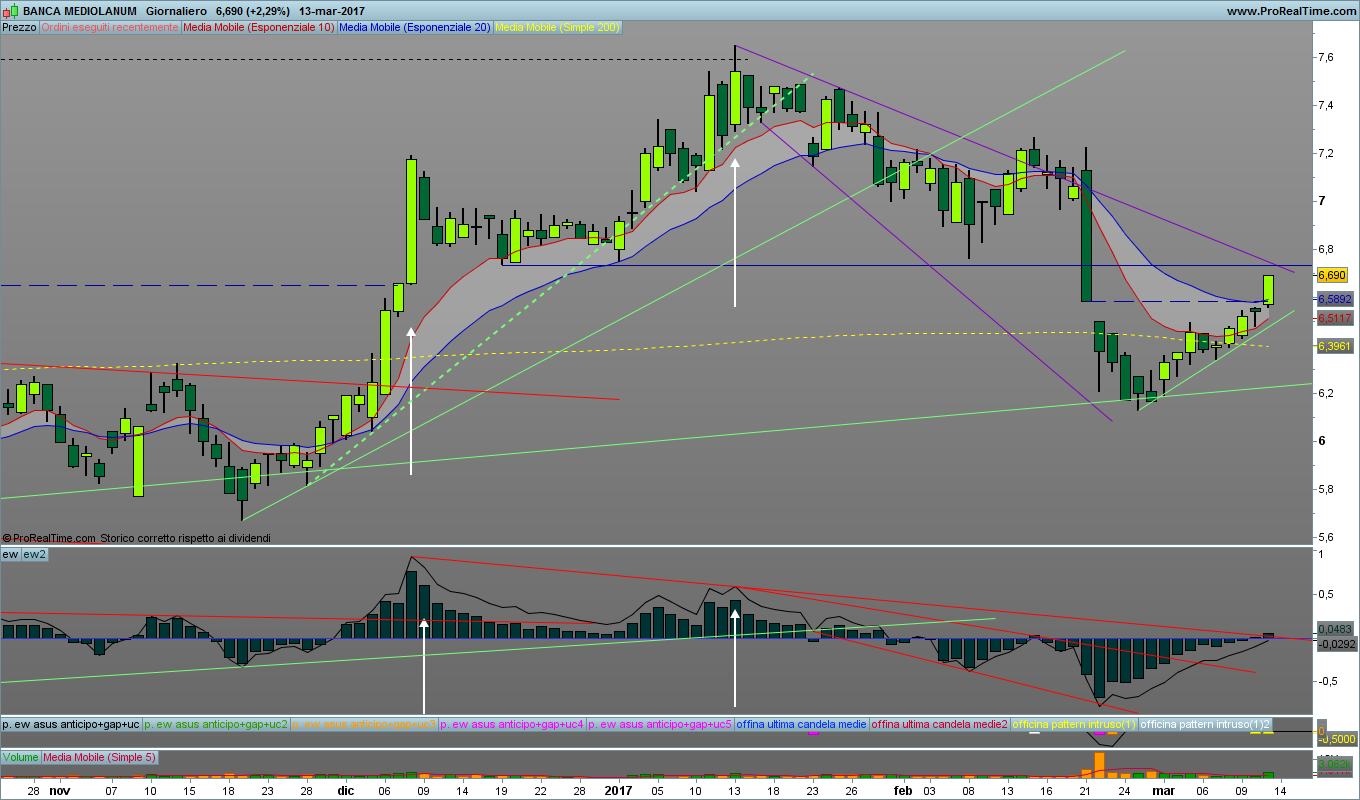This screenshot has width=1360, height=800.
Task: Click the ProRealTime chart window icon
Action: [x=10, y=10]
